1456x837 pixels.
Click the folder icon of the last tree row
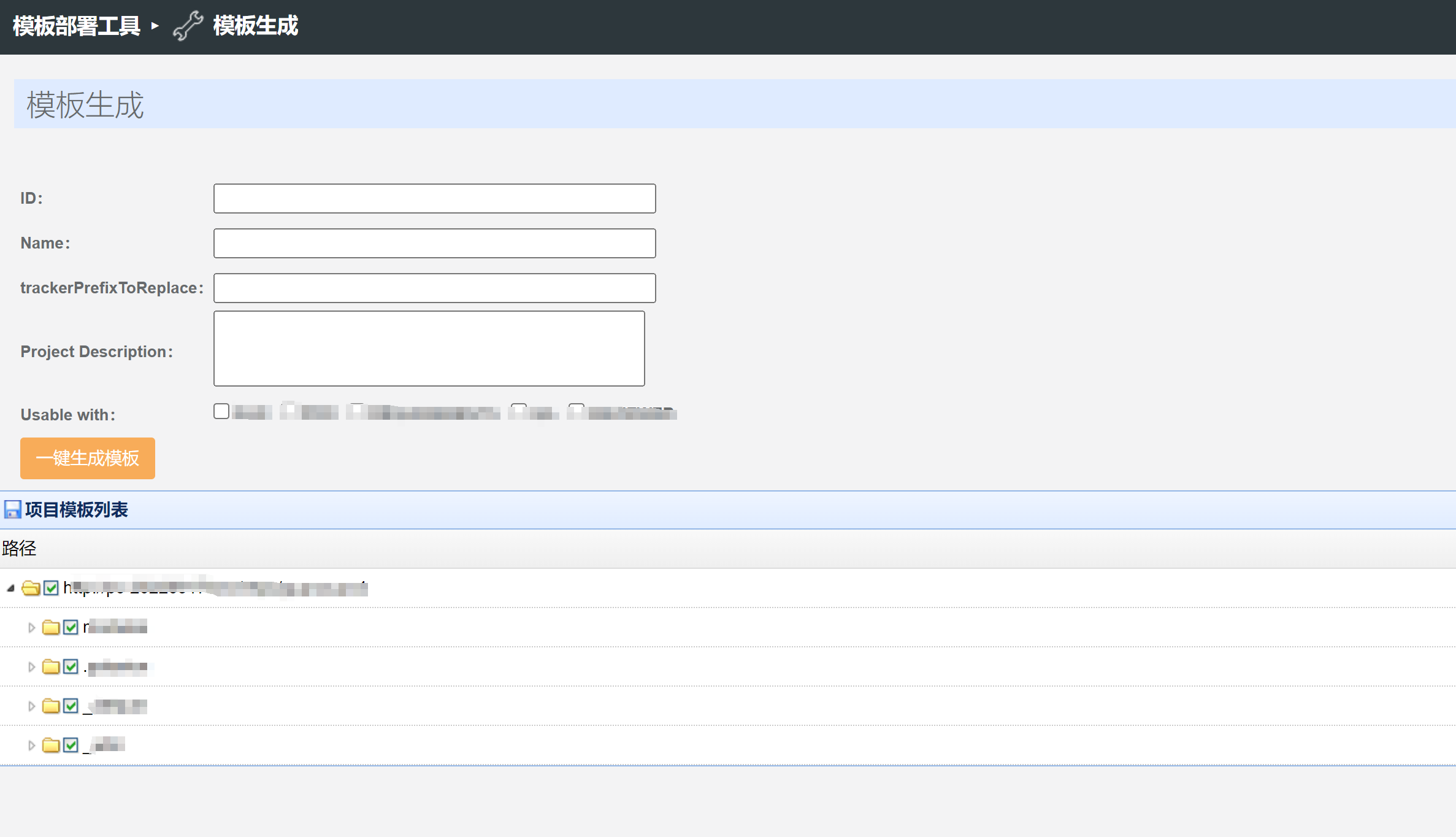click(51, 745)
